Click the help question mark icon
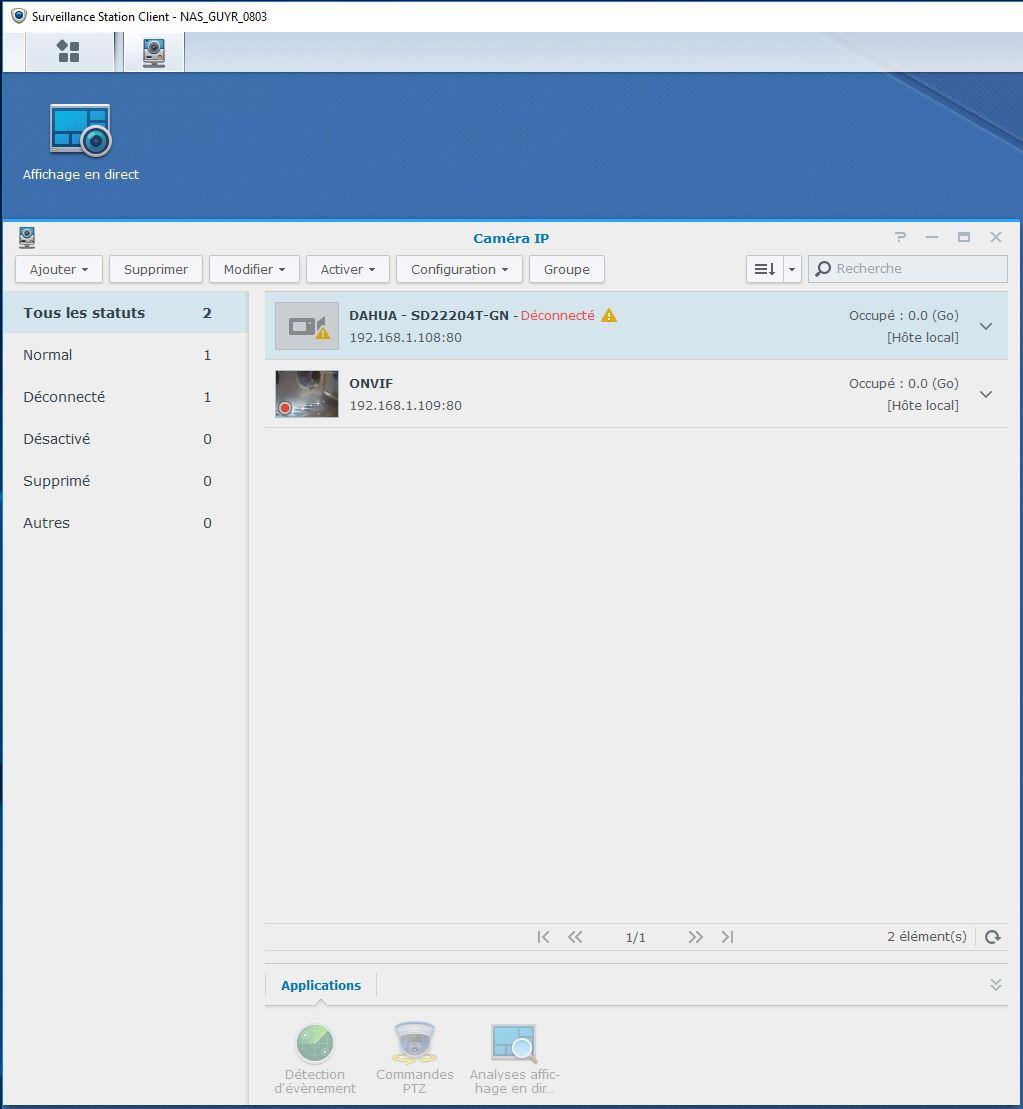This screenshot has height=1109, width=1023. [x=900, y=237]
